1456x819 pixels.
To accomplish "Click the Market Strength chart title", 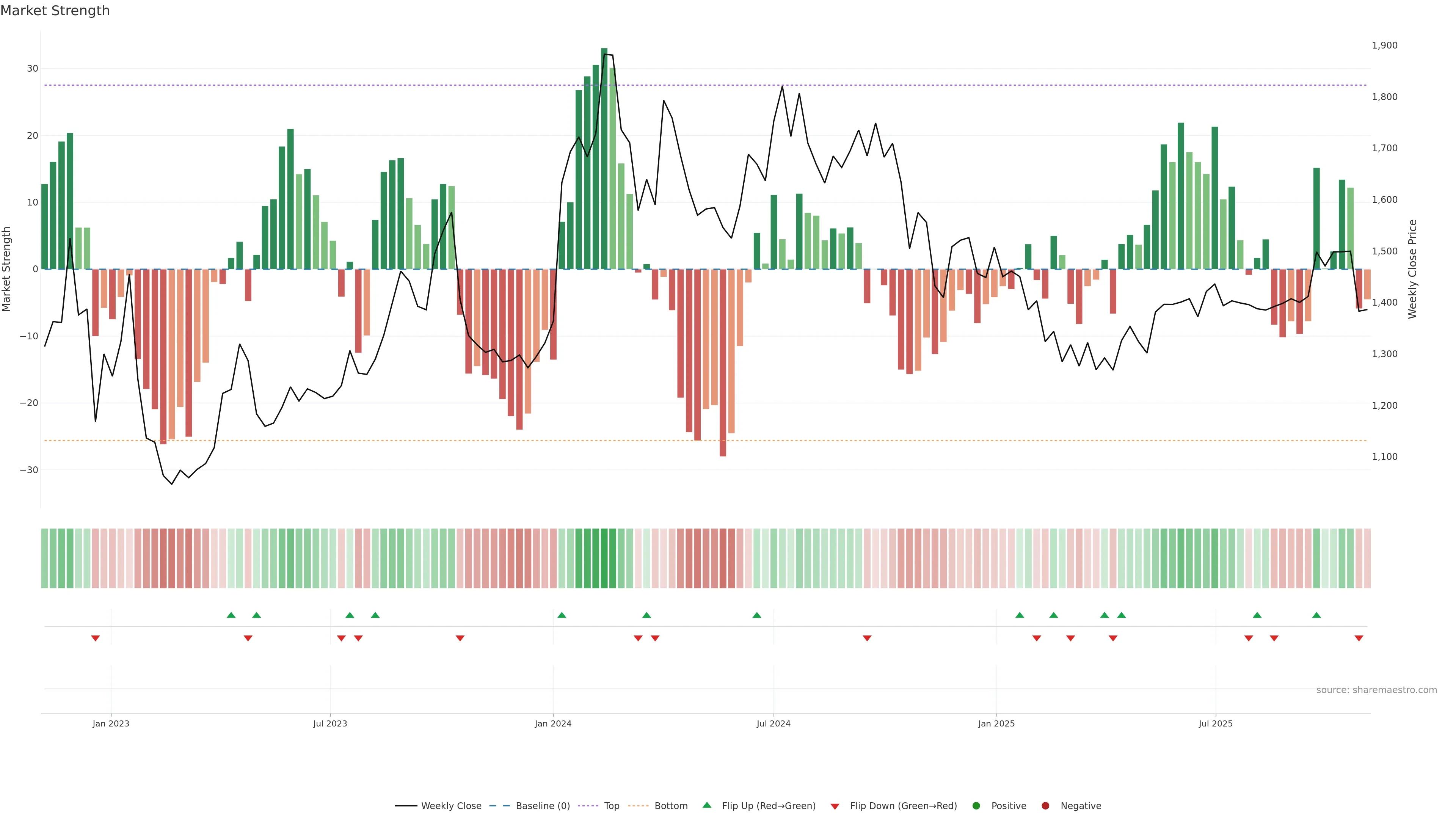I will [55, 11].
